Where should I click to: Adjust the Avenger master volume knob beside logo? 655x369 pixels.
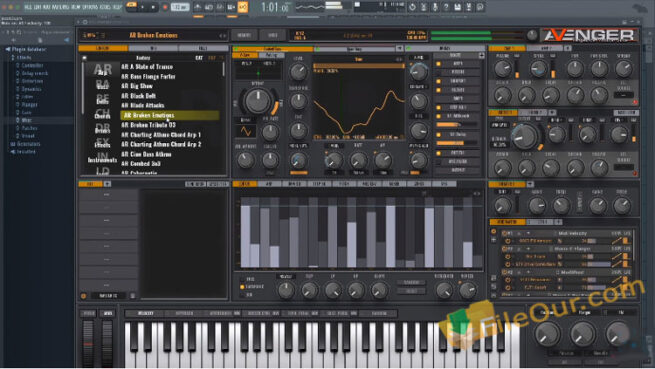532,36
